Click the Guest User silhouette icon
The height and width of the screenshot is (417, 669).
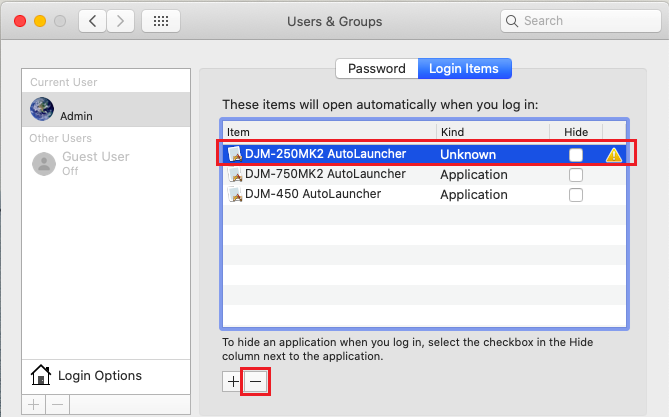tap(44, 164)
